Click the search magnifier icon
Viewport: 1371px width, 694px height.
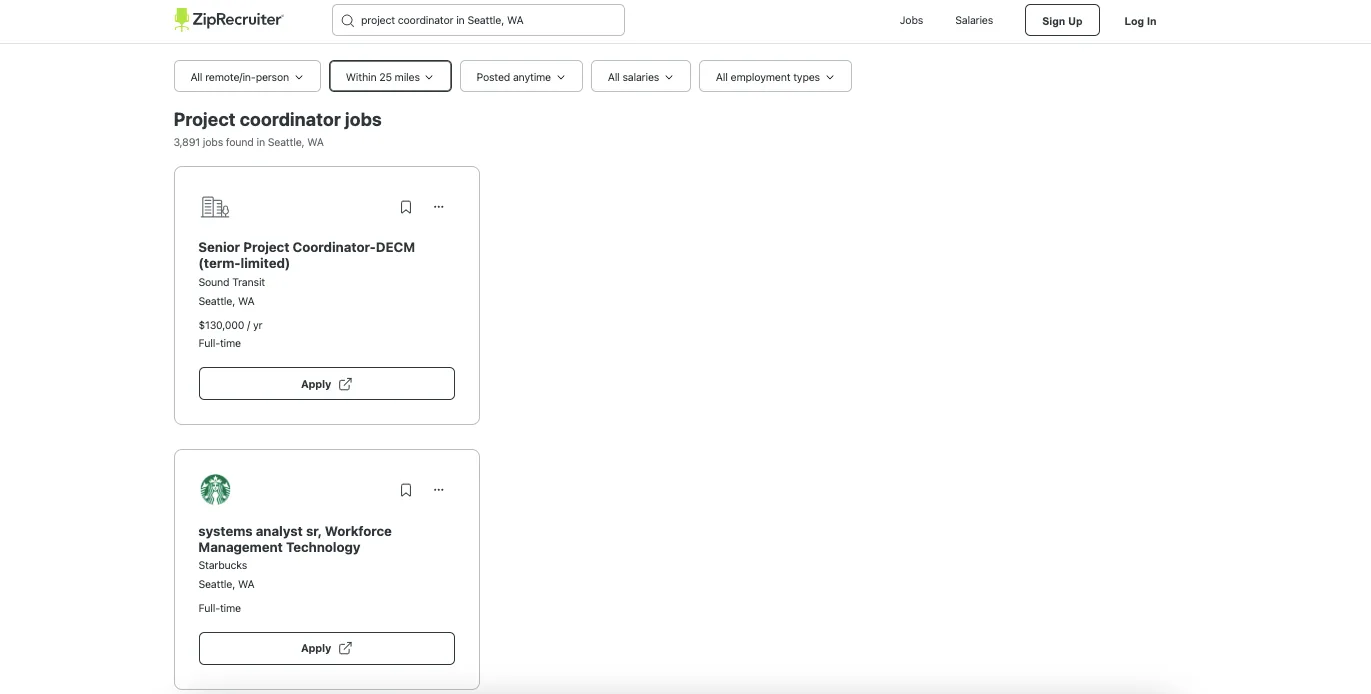tap(347, 20)
